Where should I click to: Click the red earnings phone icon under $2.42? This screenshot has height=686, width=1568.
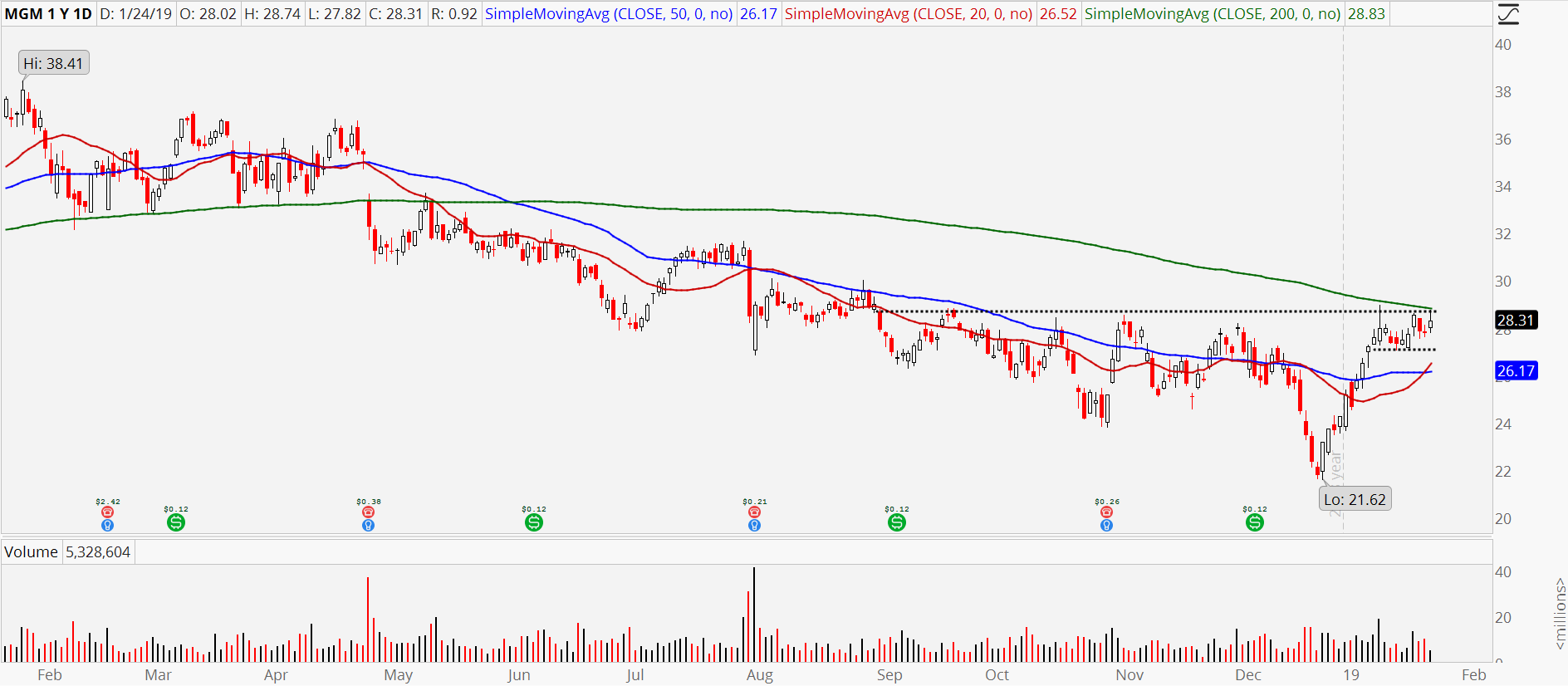click(107, 512)
